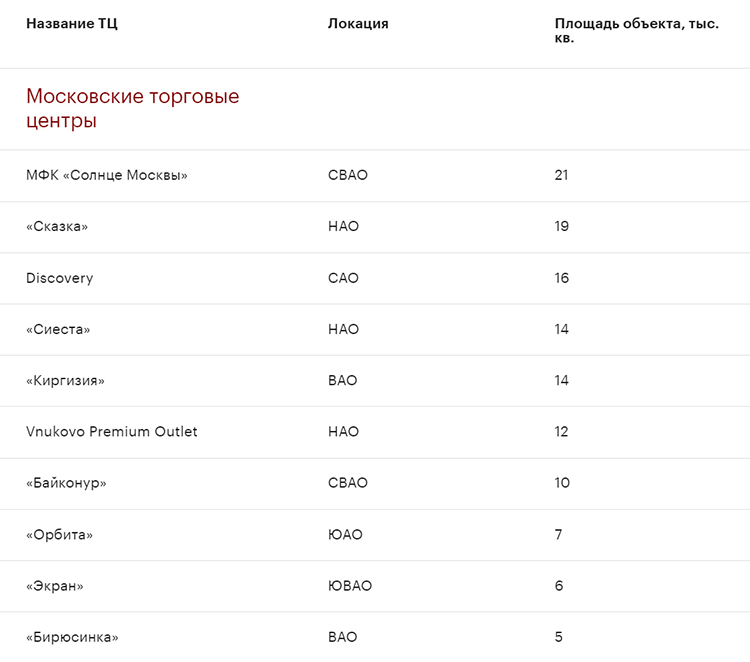Select the ЮВАО location cell
The image size is (750, 662).
point(350,586)
